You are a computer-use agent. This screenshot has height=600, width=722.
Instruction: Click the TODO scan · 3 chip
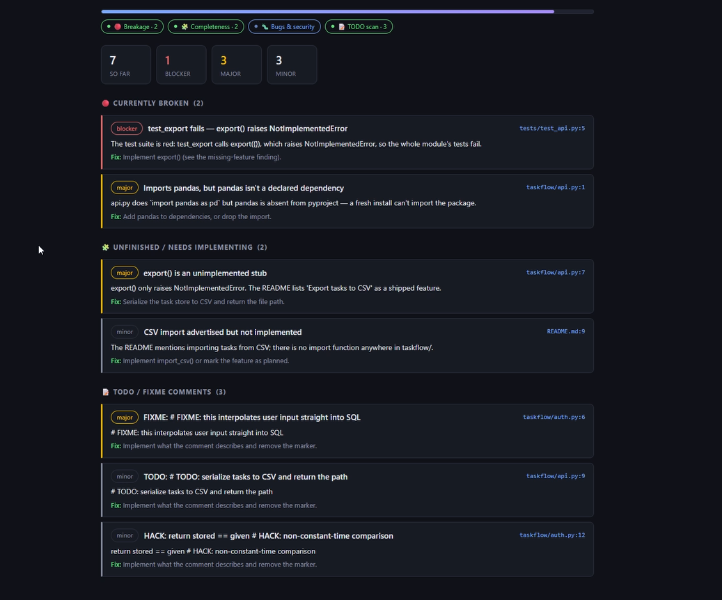(359, 27)
